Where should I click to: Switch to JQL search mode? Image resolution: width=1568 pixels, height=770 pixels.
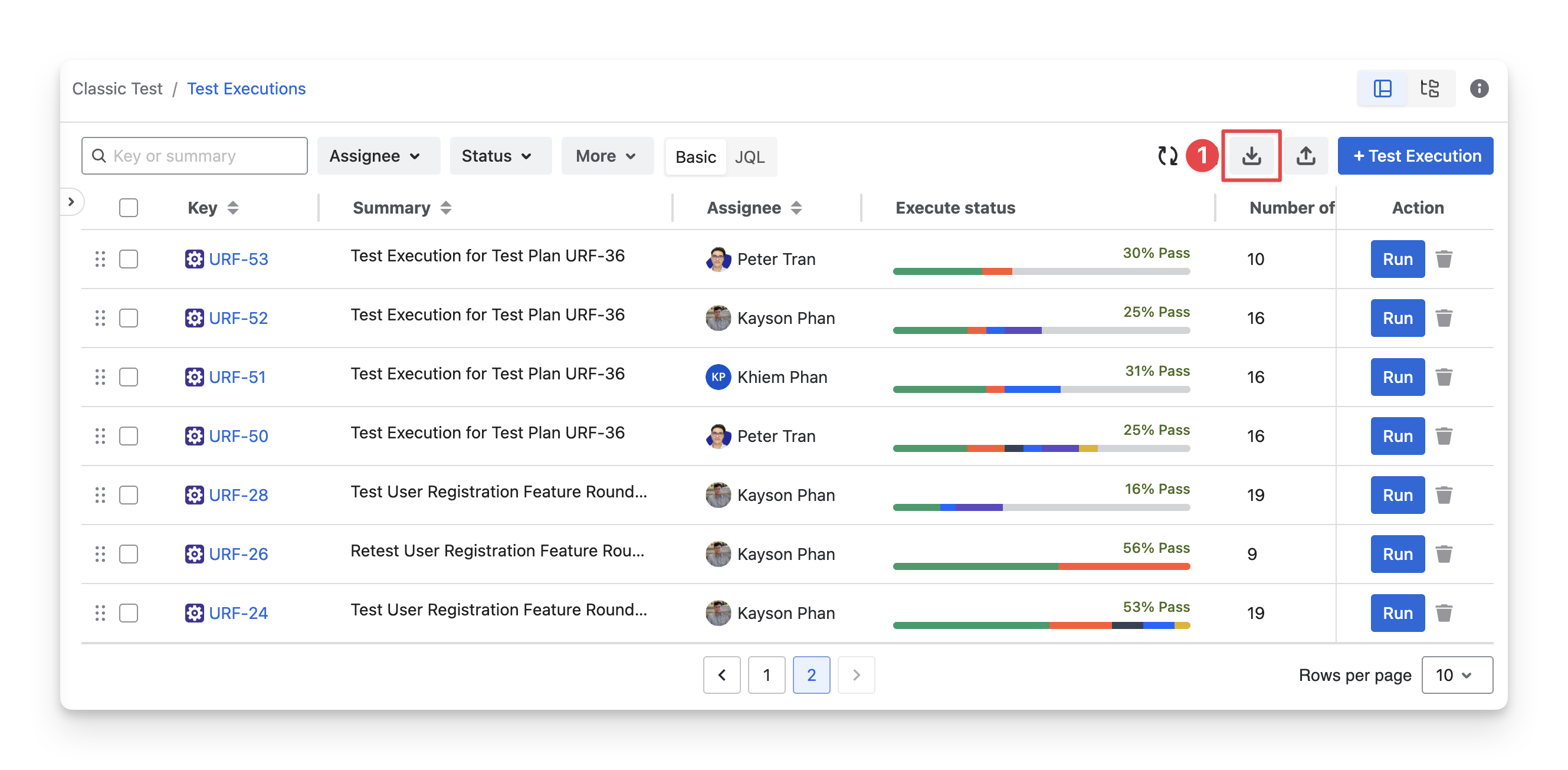pyautogui.click(x=749, y=157)
